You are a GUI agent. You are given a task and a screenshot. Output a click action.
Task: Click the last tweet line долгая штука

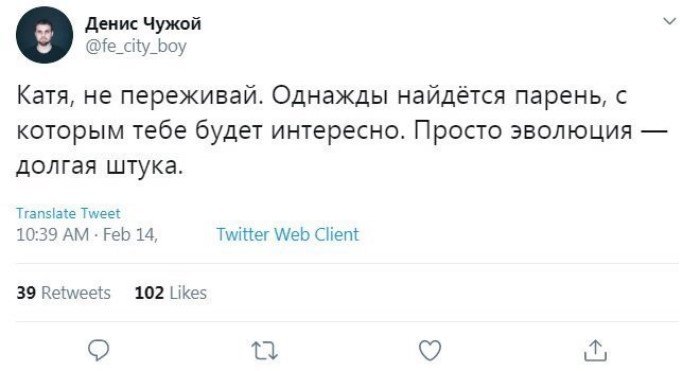tap(100, 167)
